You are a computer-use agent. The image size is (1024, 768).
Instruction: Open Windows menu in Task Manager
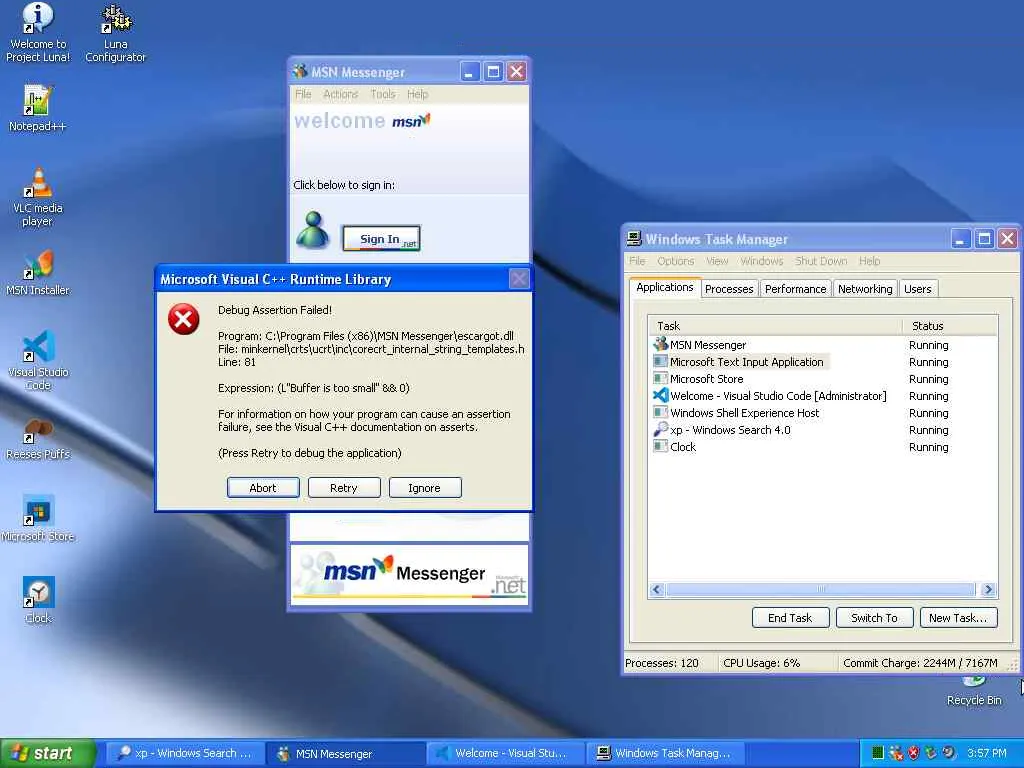[761, 261]
